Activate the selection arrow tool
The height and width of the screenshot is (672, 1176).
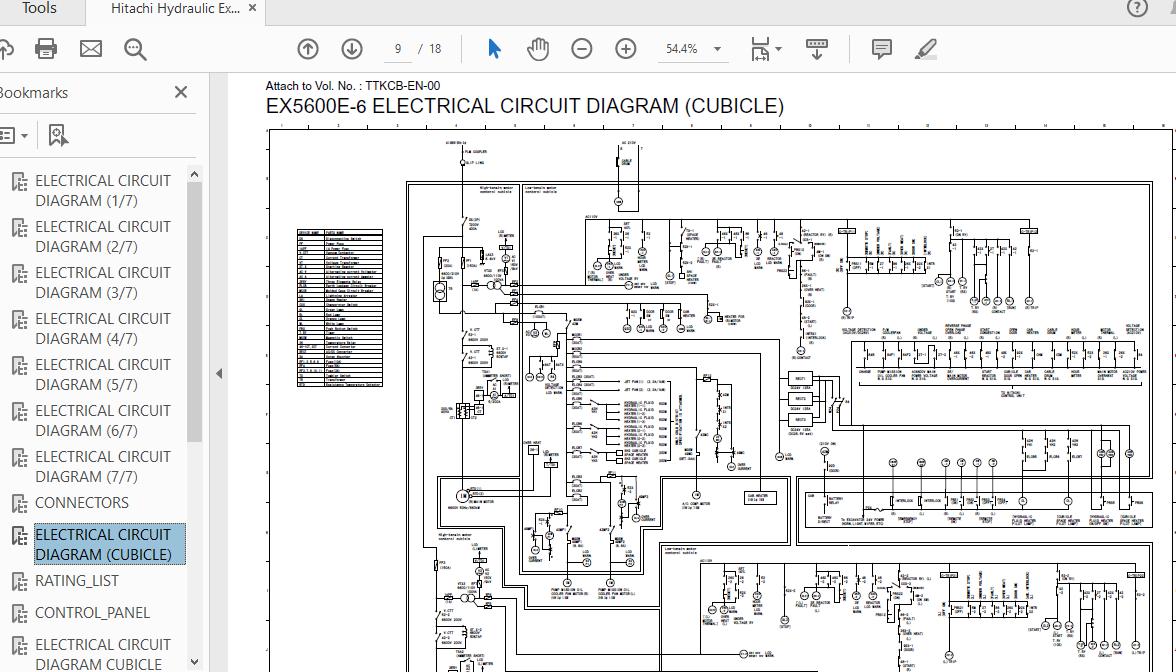click(492, 47)
